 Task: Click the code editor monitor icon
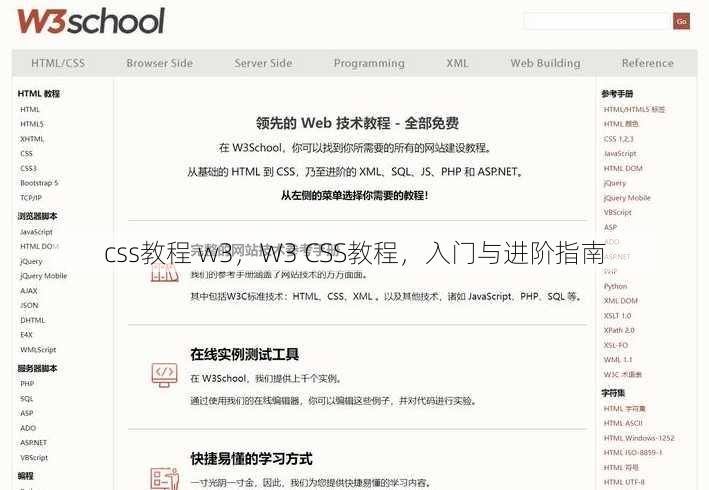point(164,375)
